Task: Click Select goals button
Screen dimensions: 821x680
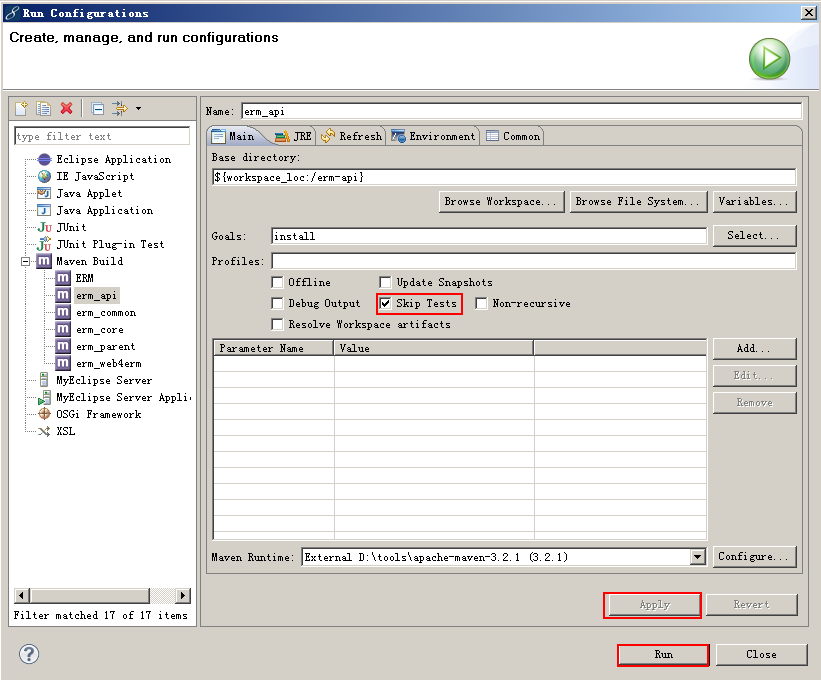Action: click(x=754, y=236)
